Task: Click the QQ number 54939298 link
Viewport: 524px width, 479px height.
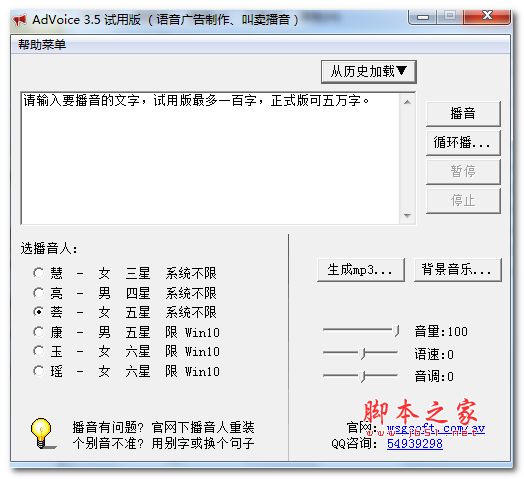Action: point(415,444)
